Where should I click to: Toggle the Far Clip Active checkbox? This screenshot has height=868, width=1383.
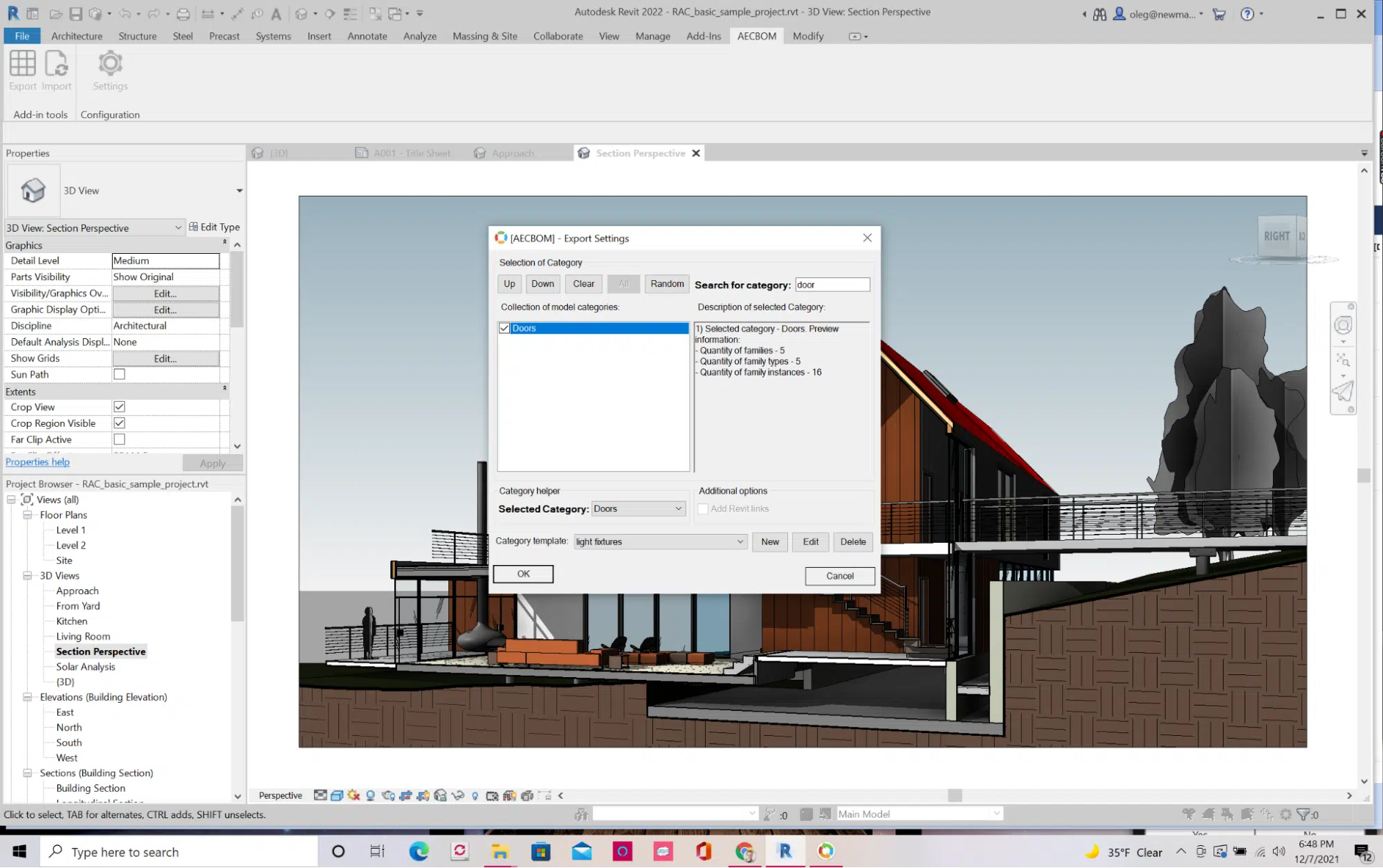point(119,439)
